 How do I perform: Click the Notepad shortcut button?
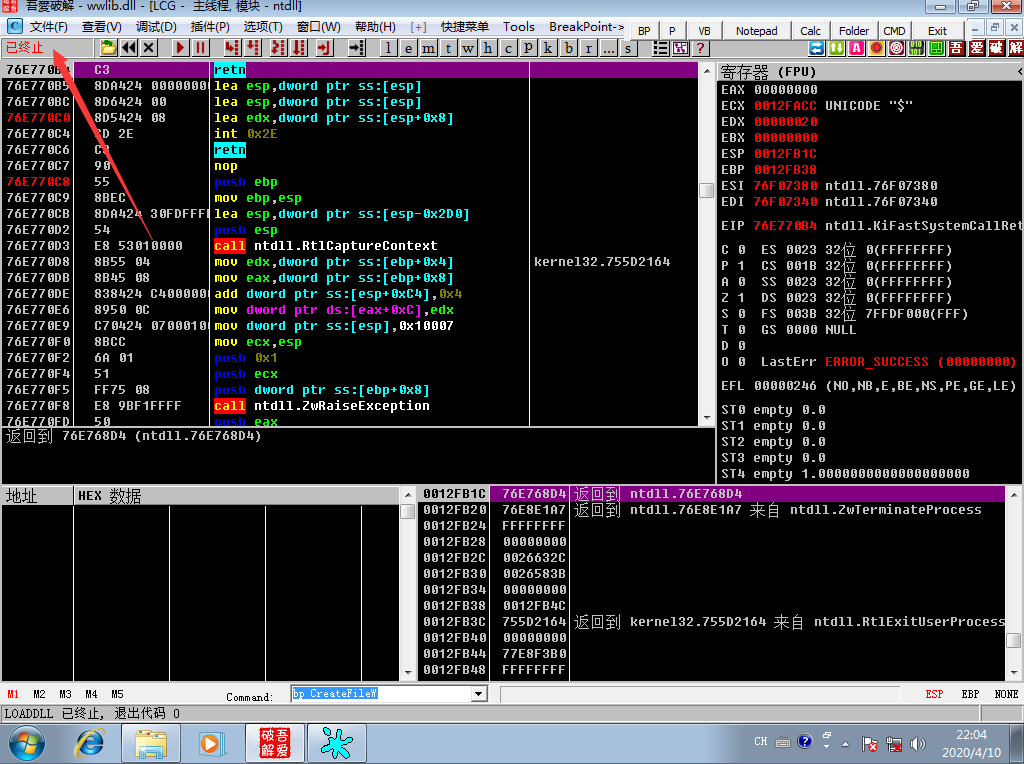tap(756, 31)
